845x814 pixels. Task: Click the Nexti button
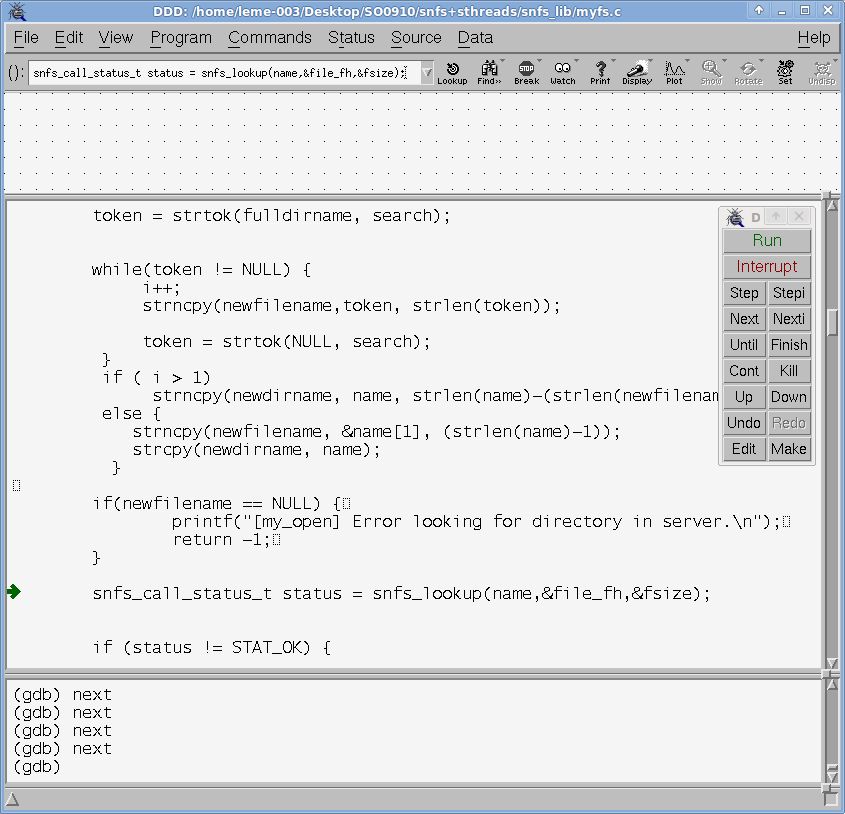click(x=789, y=319)
